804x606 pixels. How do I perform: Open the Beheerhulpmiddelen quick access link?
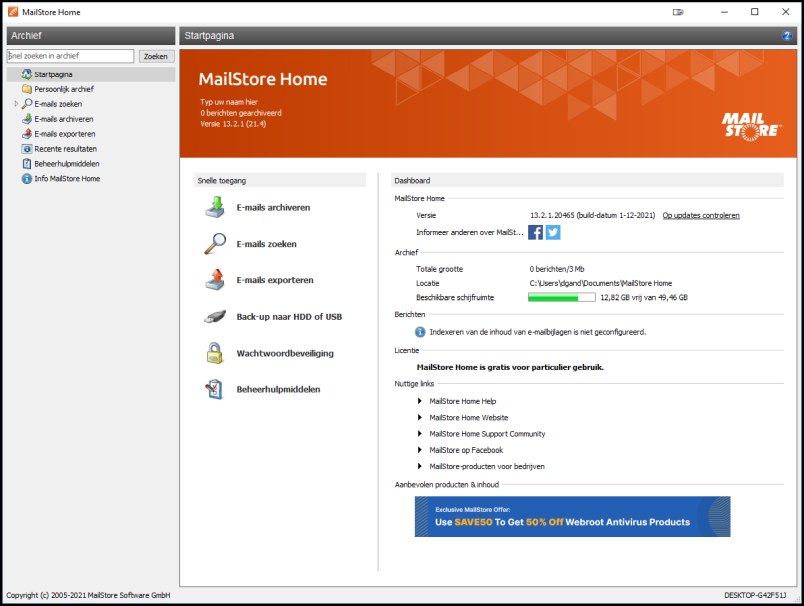(x=278, y=390)
